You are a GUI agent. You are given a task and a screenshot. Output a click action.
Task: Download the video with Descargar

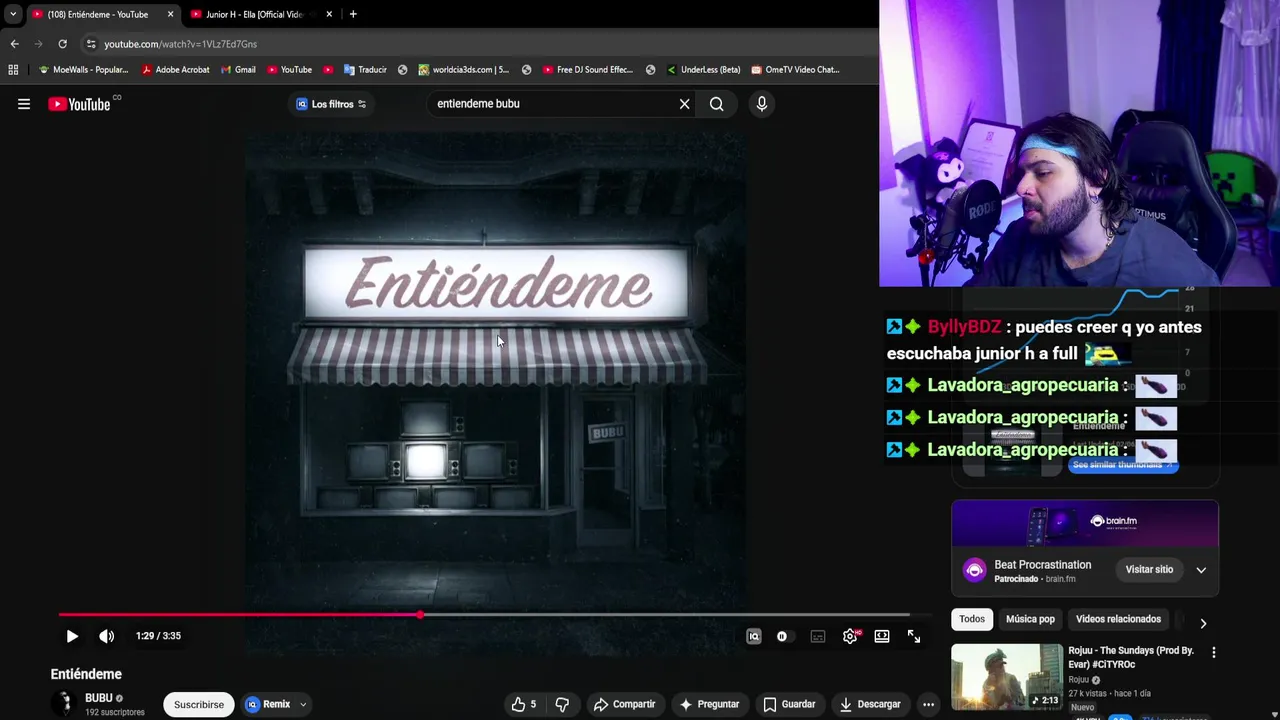870,704
